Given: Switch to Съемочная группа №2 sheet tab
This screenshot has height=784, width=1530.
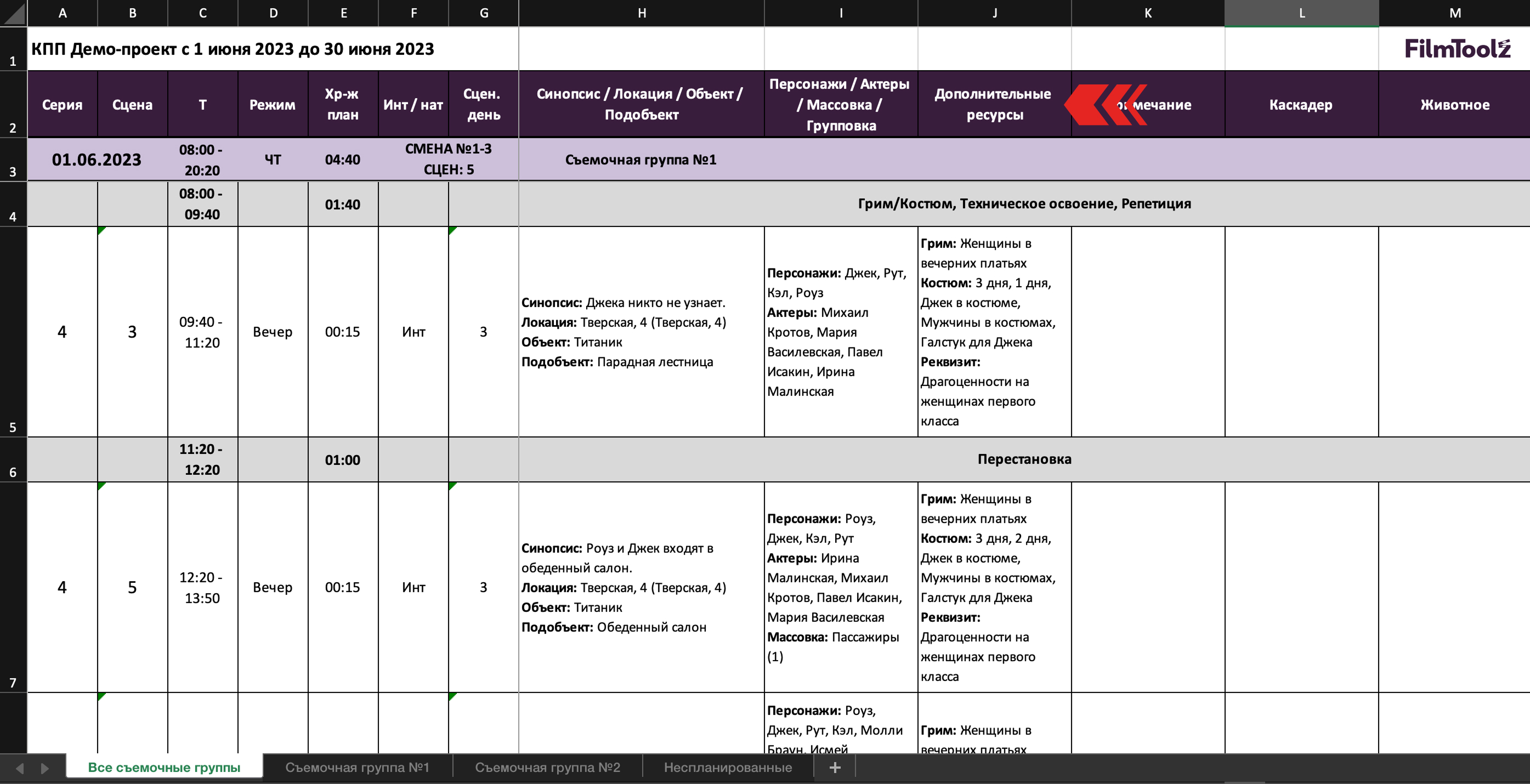Looking at the screenshot, I should pyautogui.click(x=547, y=768).
